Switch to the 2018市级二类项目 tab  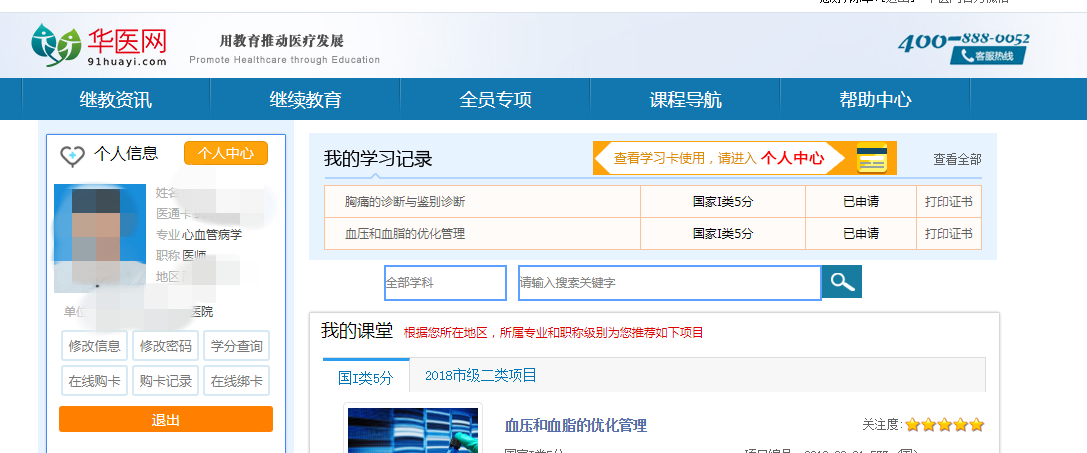[x=480, y=375]
